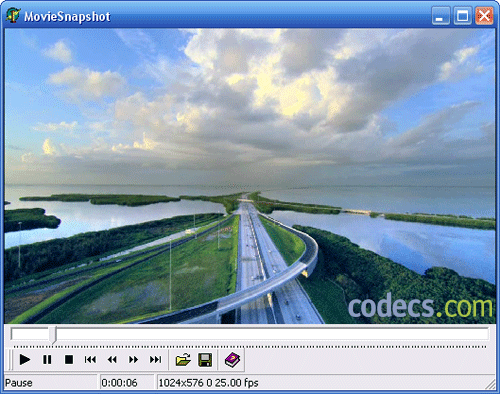Click the toolbar grip handle left of Play
This screenshot has height=394, width=500.
[x=10, y=360]
